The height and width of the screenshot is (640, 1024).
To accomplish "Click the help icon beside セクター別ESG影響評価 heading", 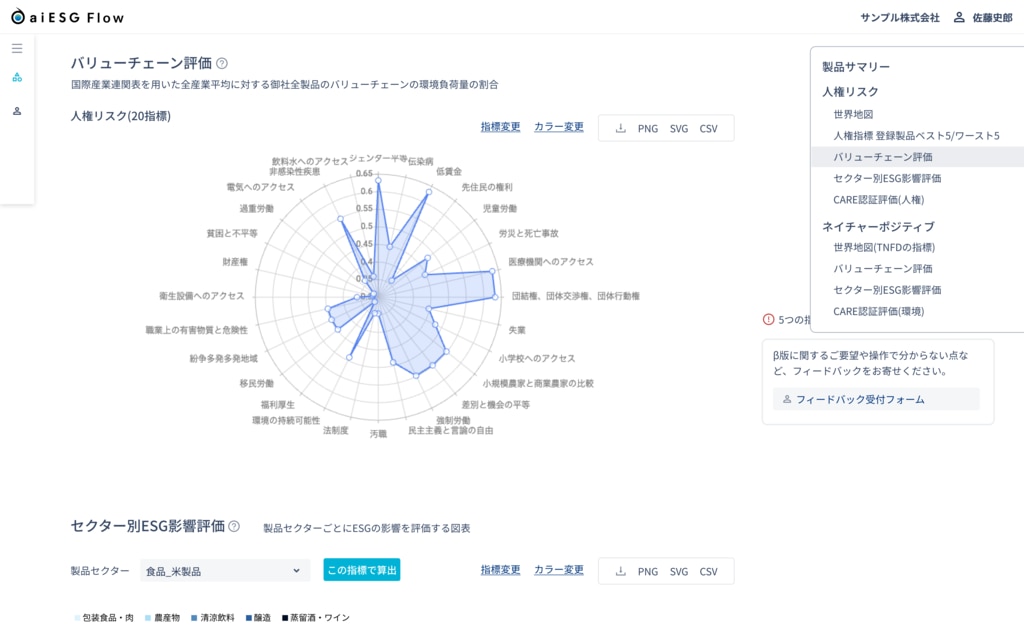I will pyautogui.click(x=234, y=526).
